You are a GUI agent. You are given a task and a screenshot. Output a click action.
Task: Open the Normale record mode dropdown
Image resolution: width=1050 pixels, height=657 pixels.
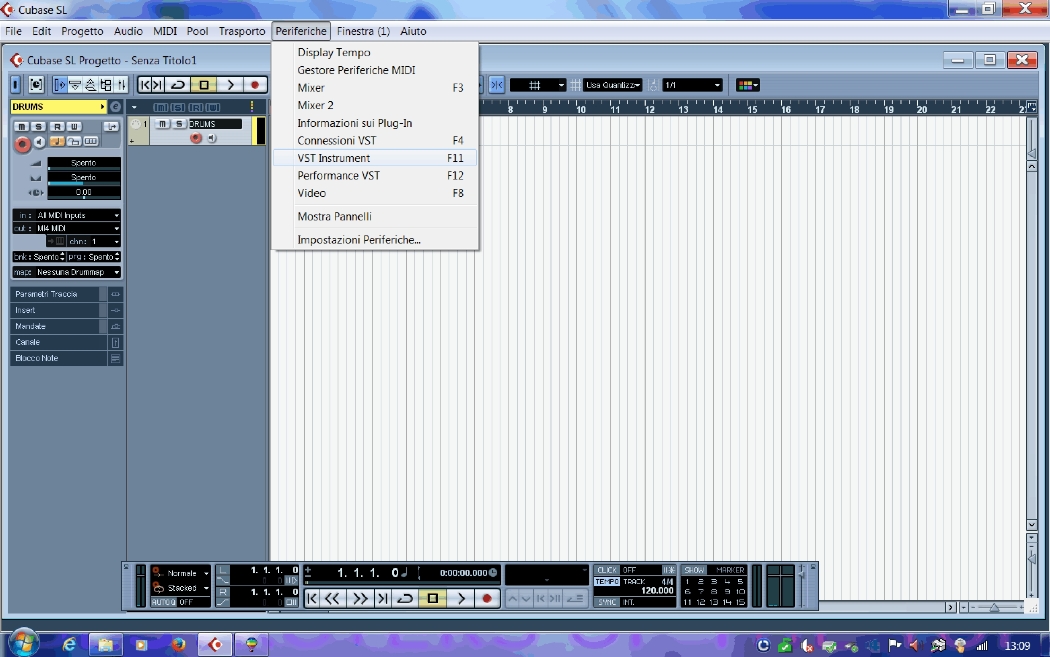pos(181,573)
